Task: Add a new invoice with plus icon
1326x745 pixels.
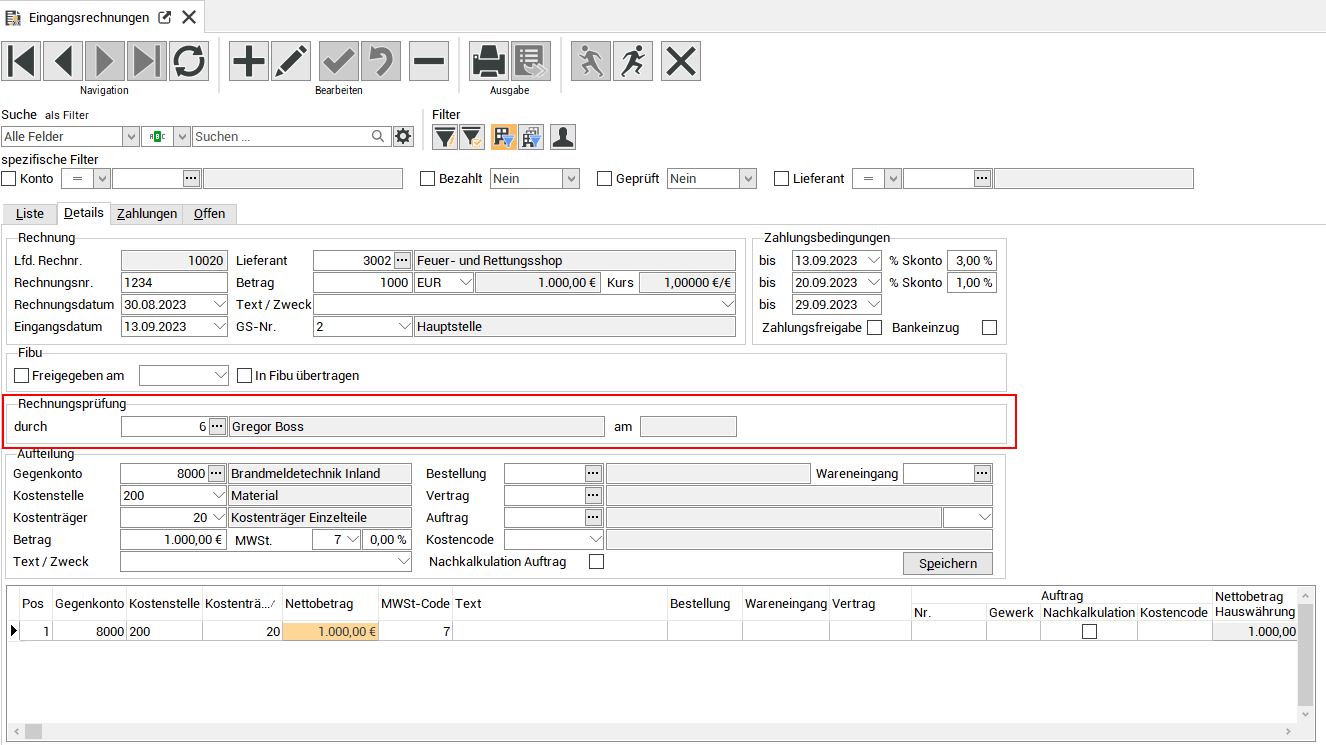Action: point(249,61)
